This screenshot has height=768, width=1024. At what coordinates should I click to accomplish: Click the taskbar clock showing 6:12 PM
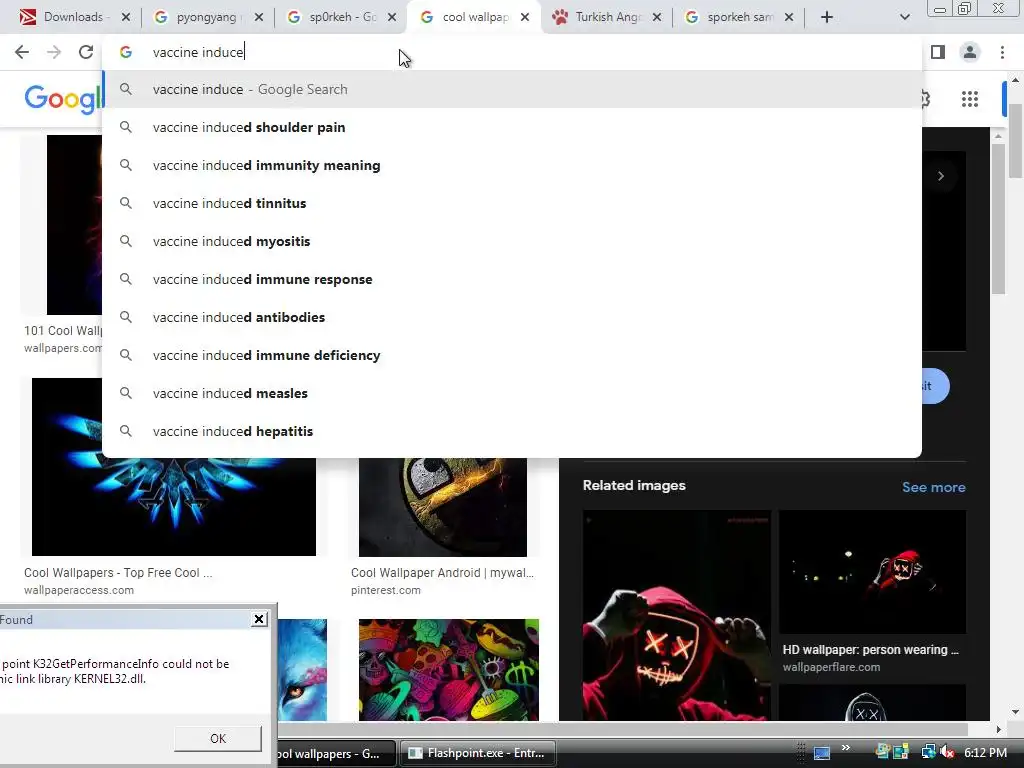pyautogui.click(x=985, y=753)
